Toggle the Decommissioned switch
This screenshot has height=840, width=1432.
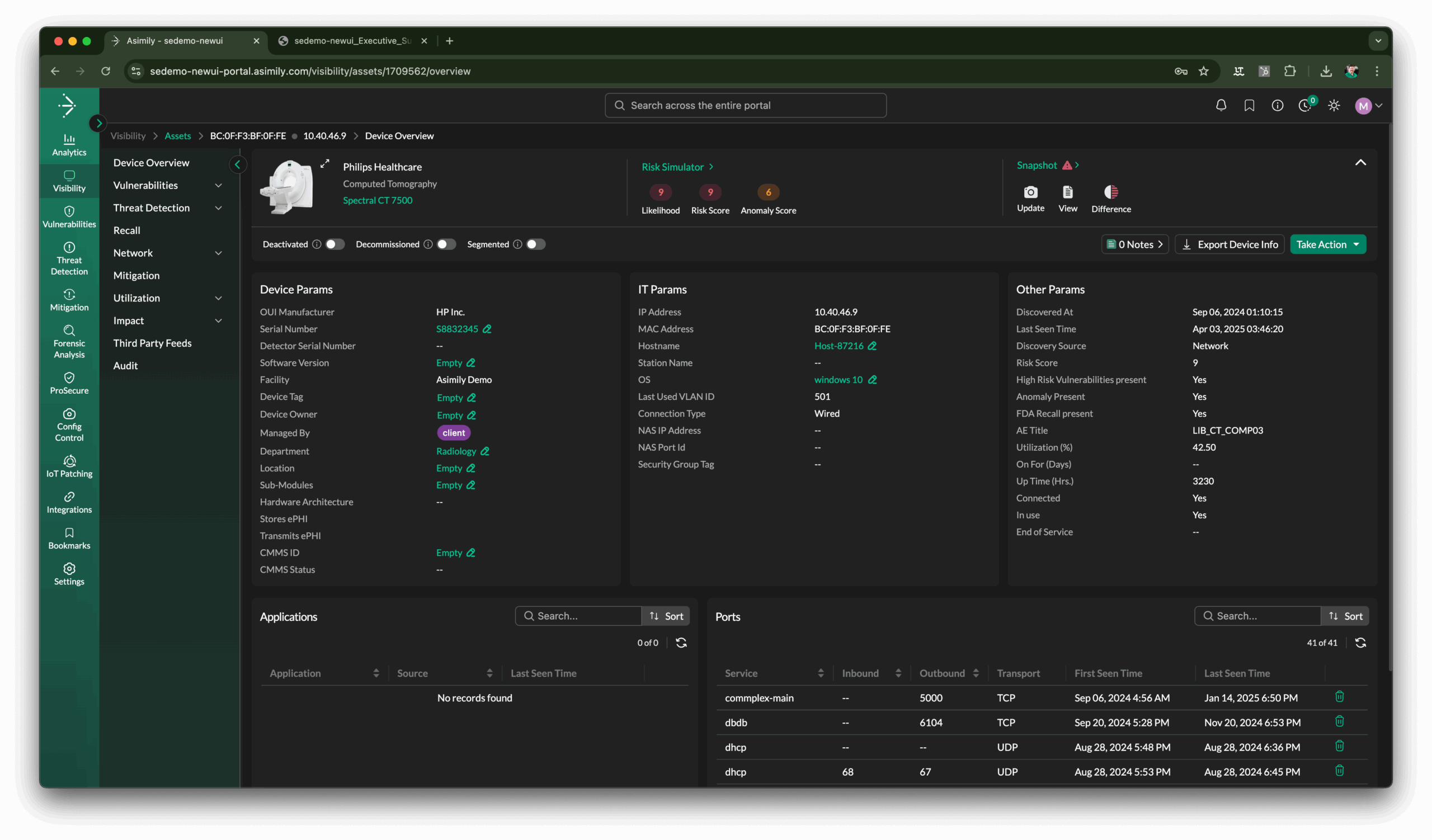446,244
